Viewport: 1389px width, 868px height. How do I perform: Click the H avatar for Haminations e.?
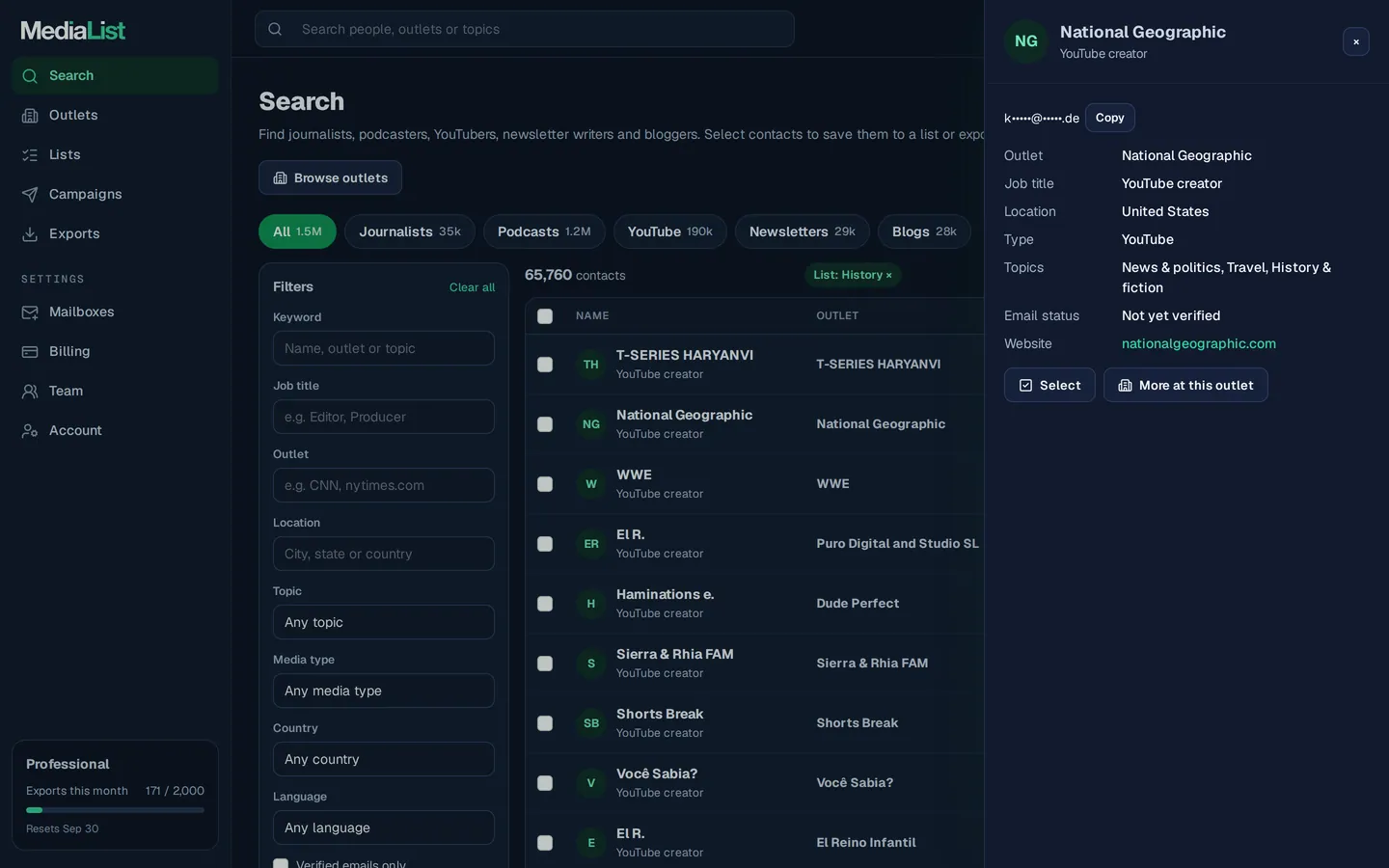coord(591,604)
